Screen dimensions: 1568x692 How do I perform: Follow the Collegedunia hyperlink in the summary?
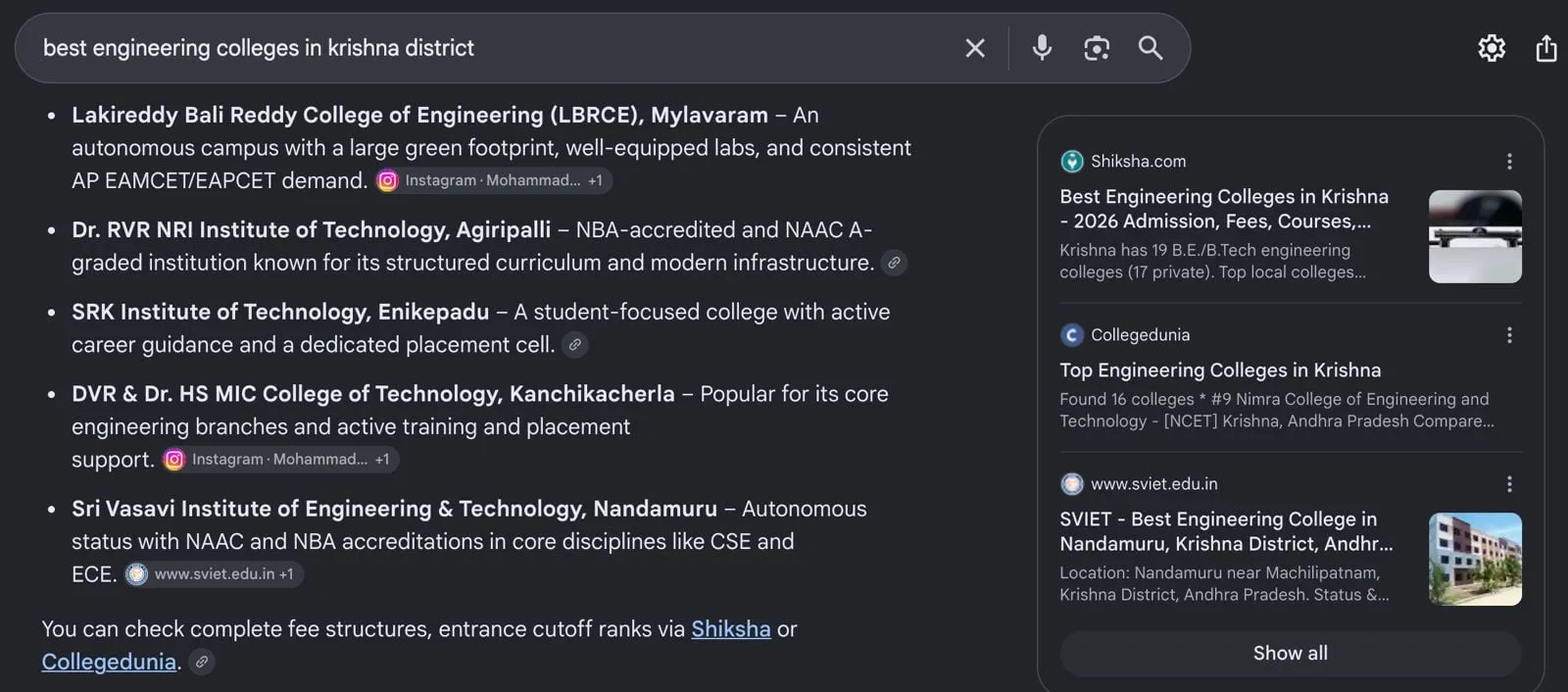(x=109, y=662)
